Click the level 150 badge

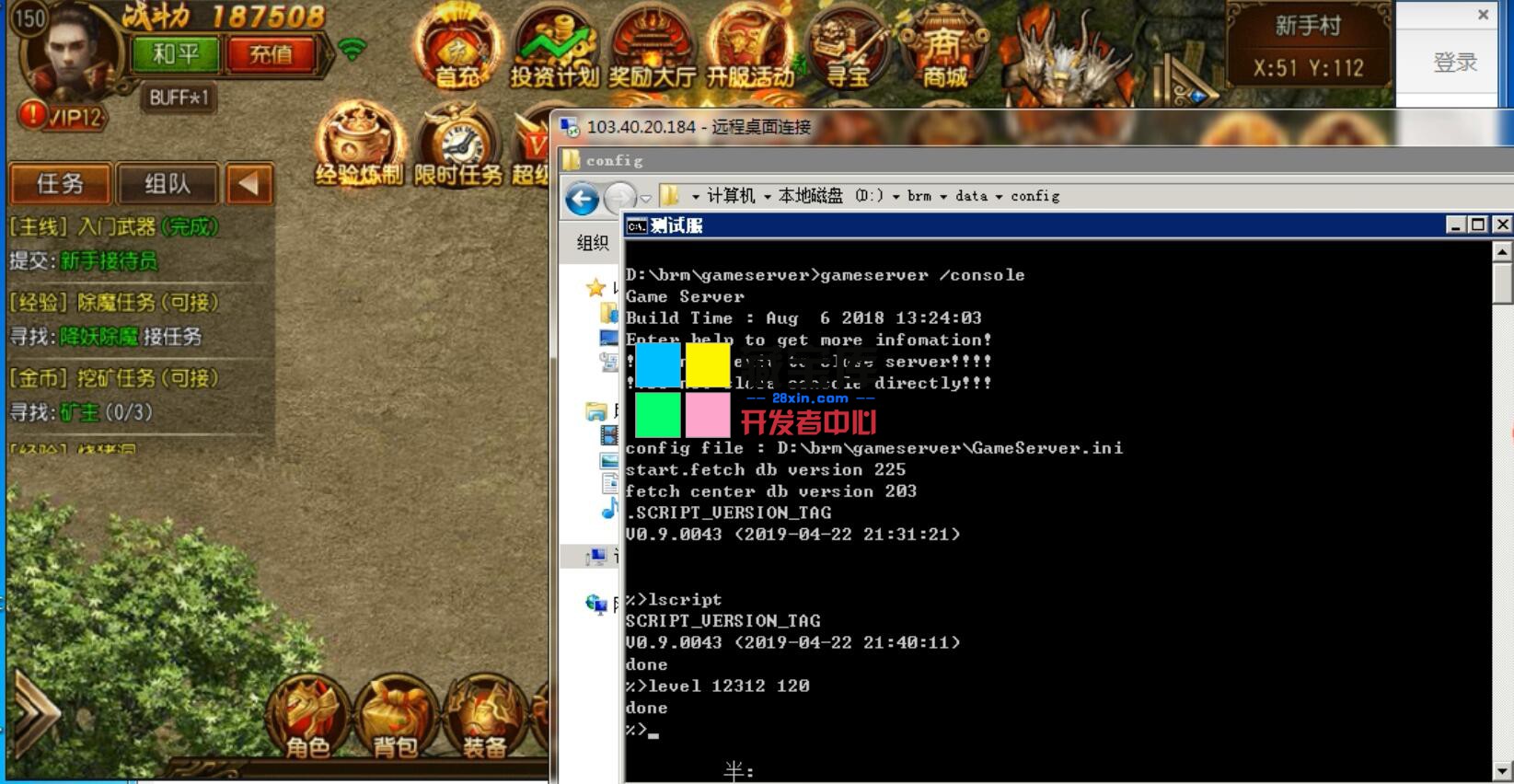29,17
